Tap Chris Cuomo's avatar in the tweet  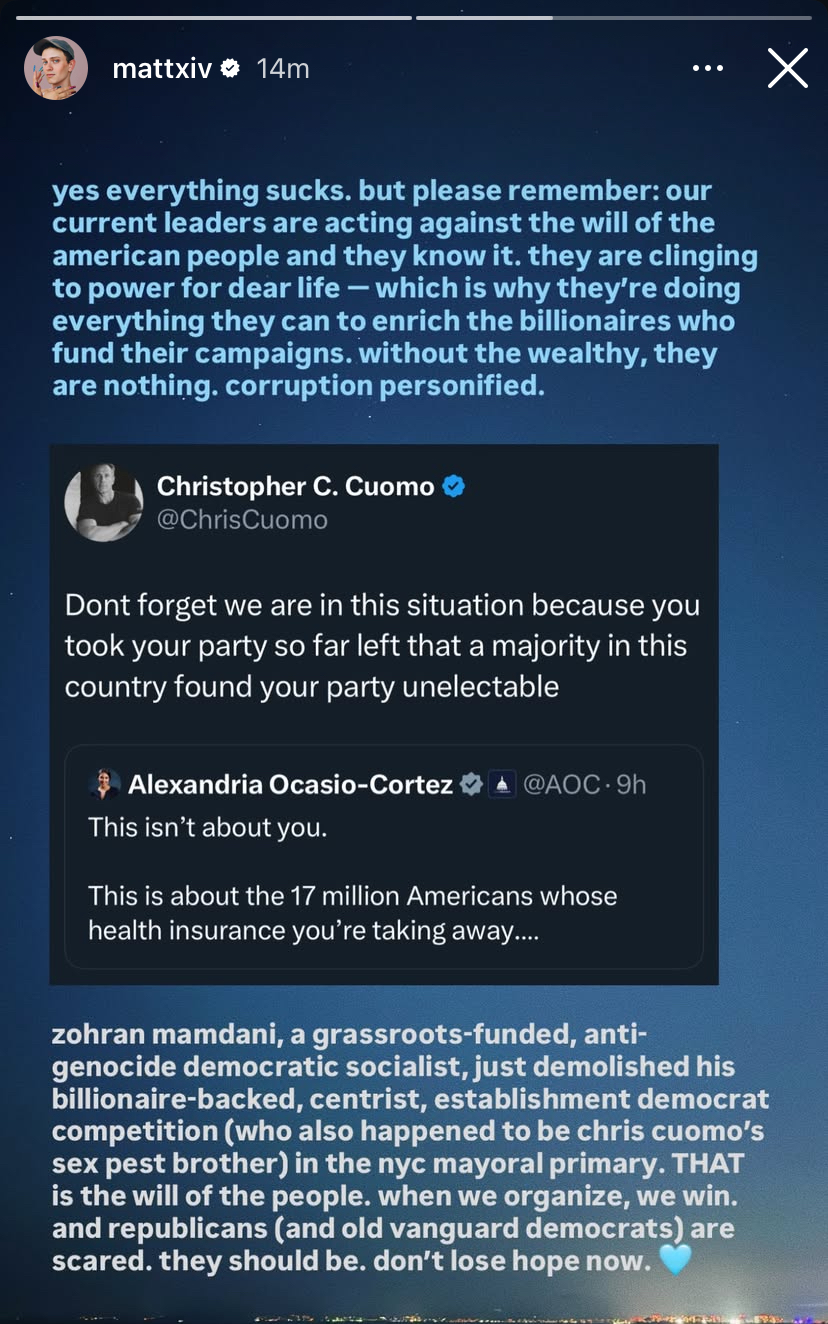[x=104, y=502]
